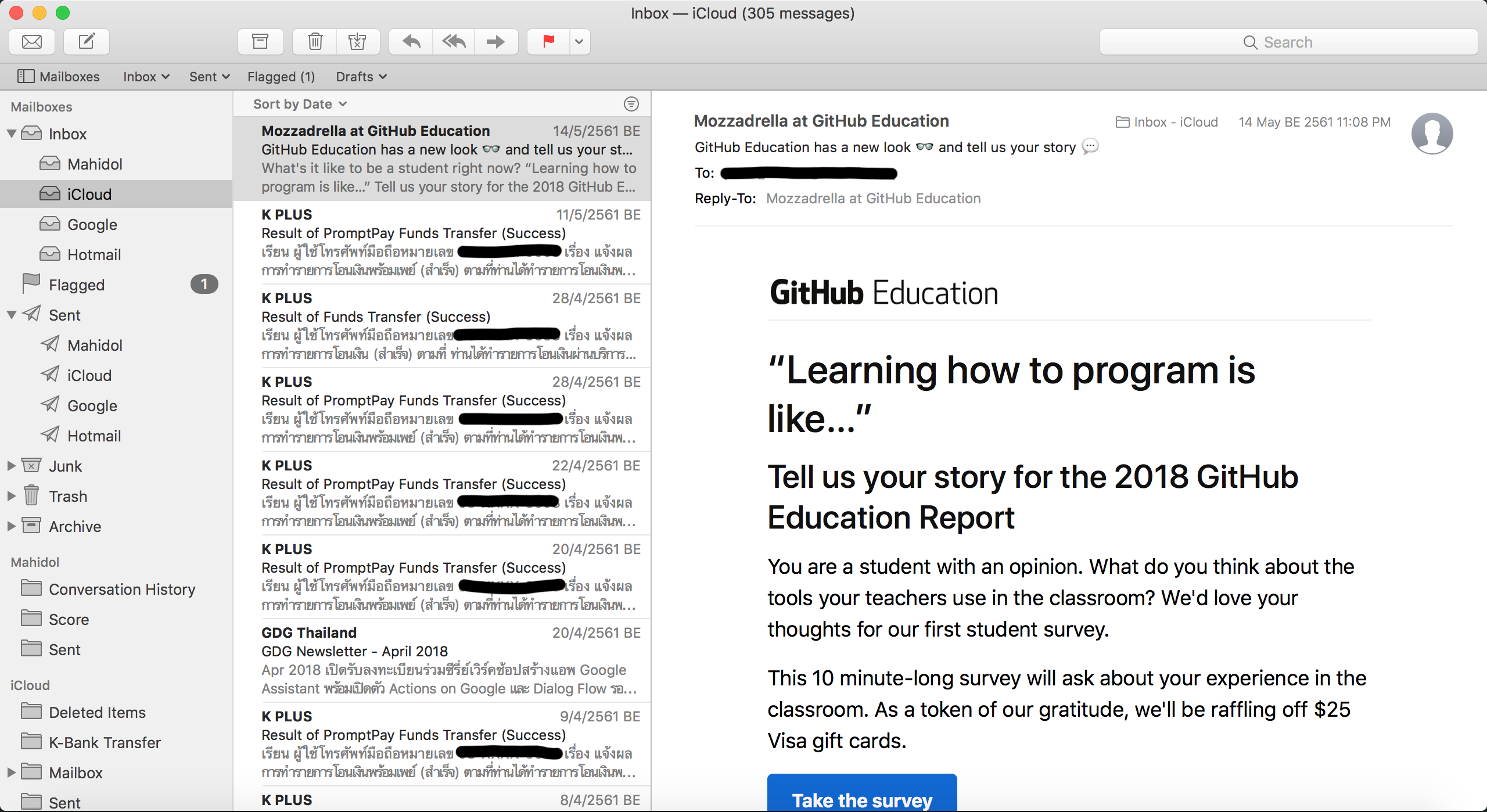Open the Sent favorites dropdown

210,77
